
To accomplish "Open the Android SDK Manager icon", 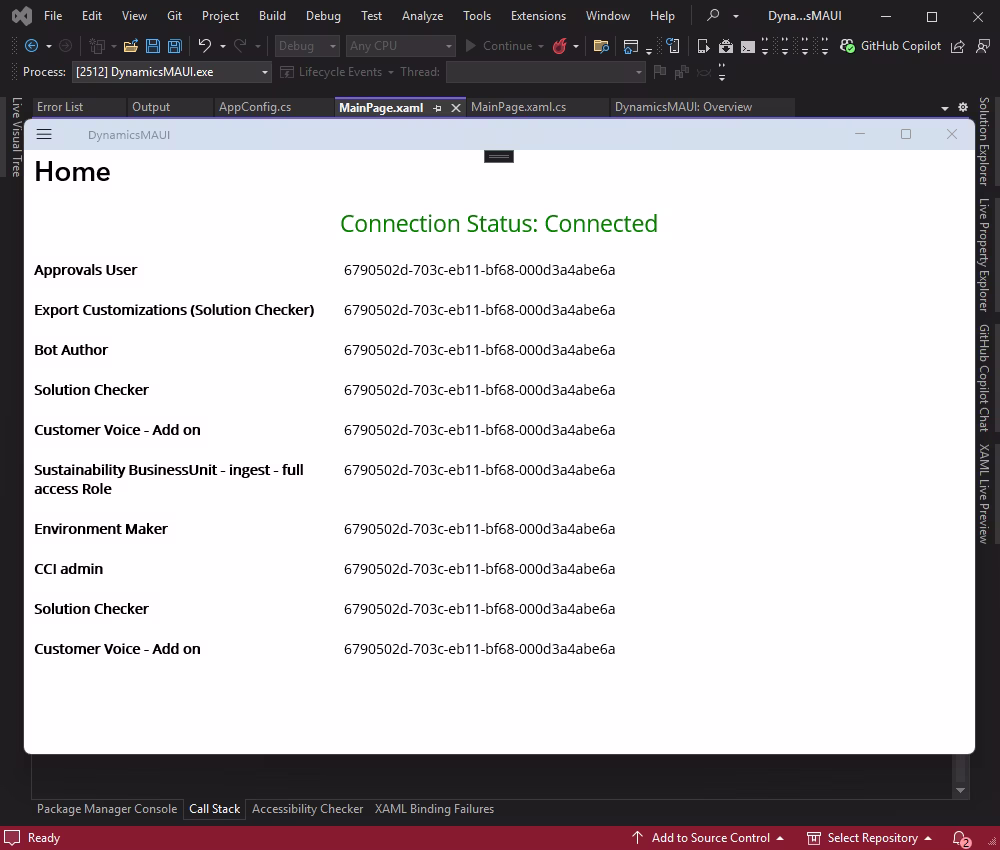I will point(726,46).
